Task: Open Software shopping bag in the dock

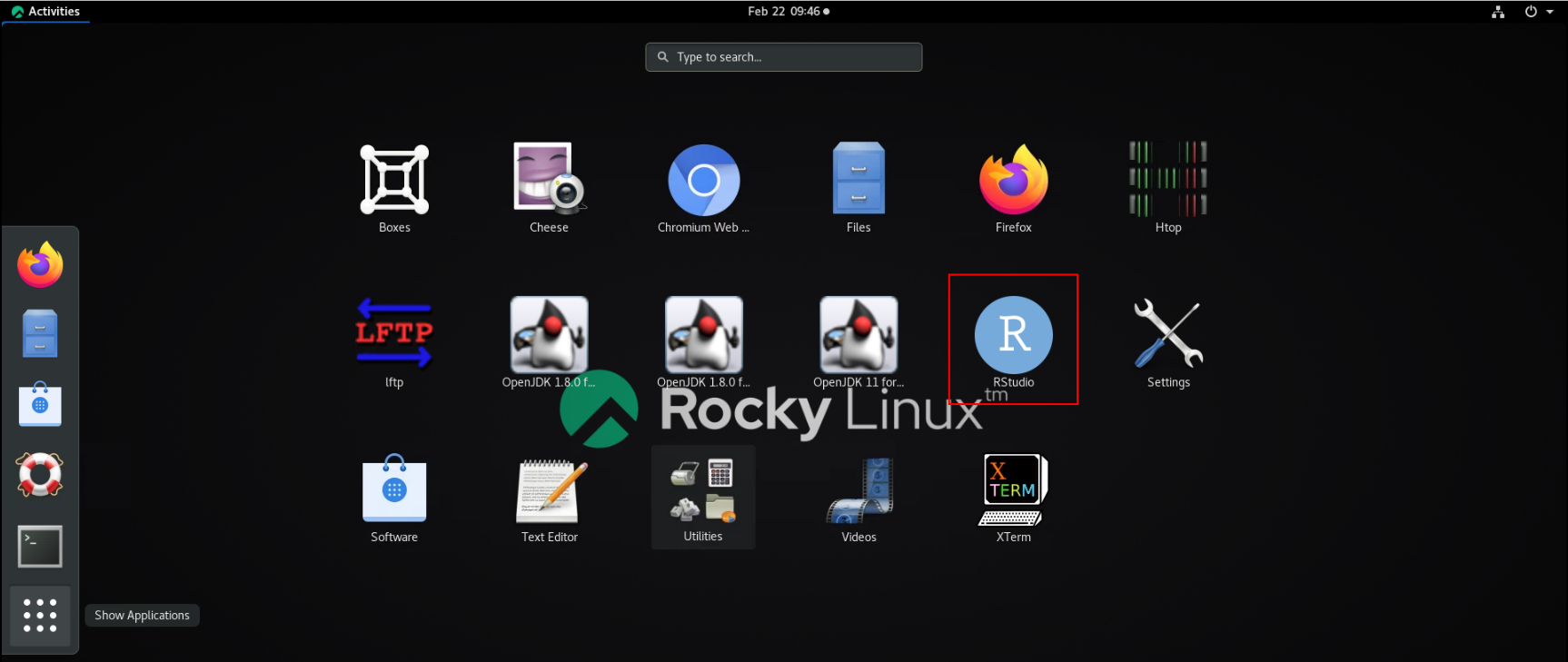Action: 40,404
